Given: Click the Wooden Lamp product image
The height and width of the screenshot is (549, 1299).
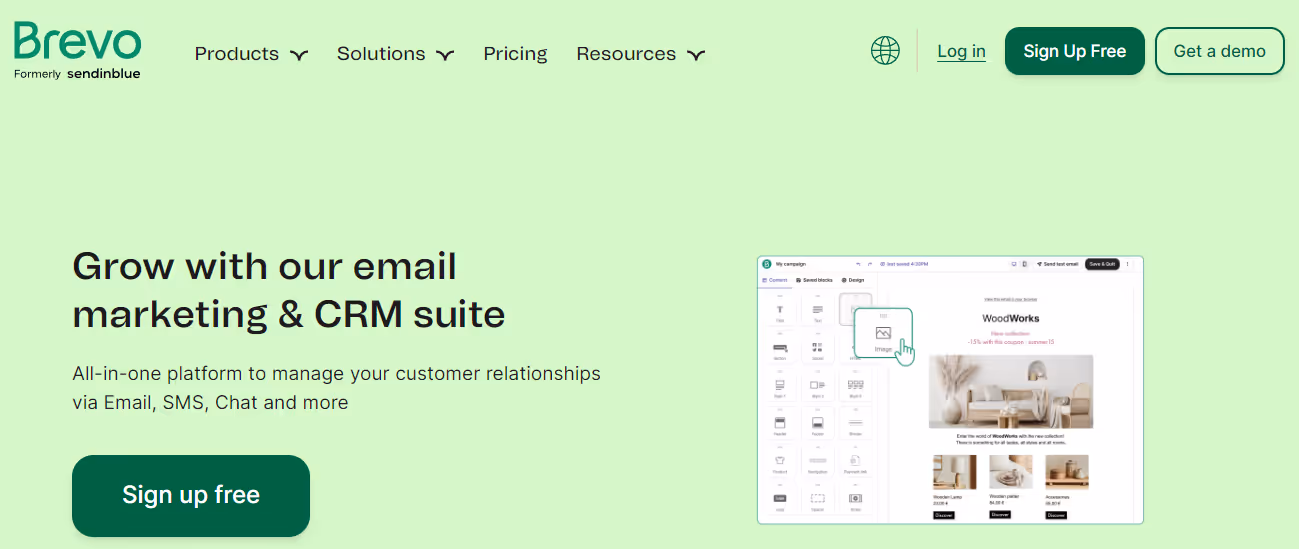Looking at the screenshot, I should coord(954,472).
